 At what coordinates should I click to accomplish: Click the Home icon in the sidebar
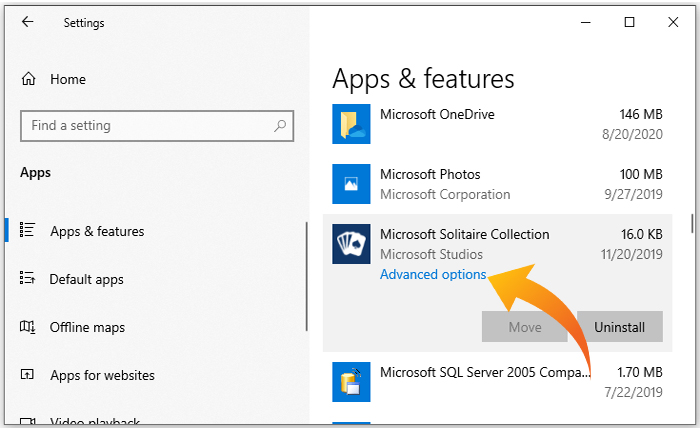[x=29, y=79]
